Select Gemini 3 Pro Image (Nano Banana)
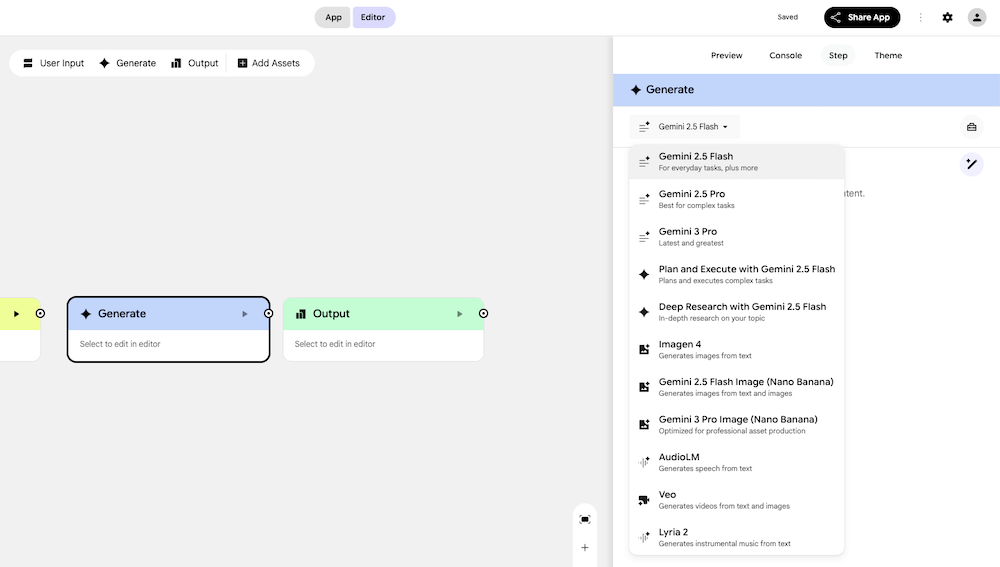 coord(737,425)
